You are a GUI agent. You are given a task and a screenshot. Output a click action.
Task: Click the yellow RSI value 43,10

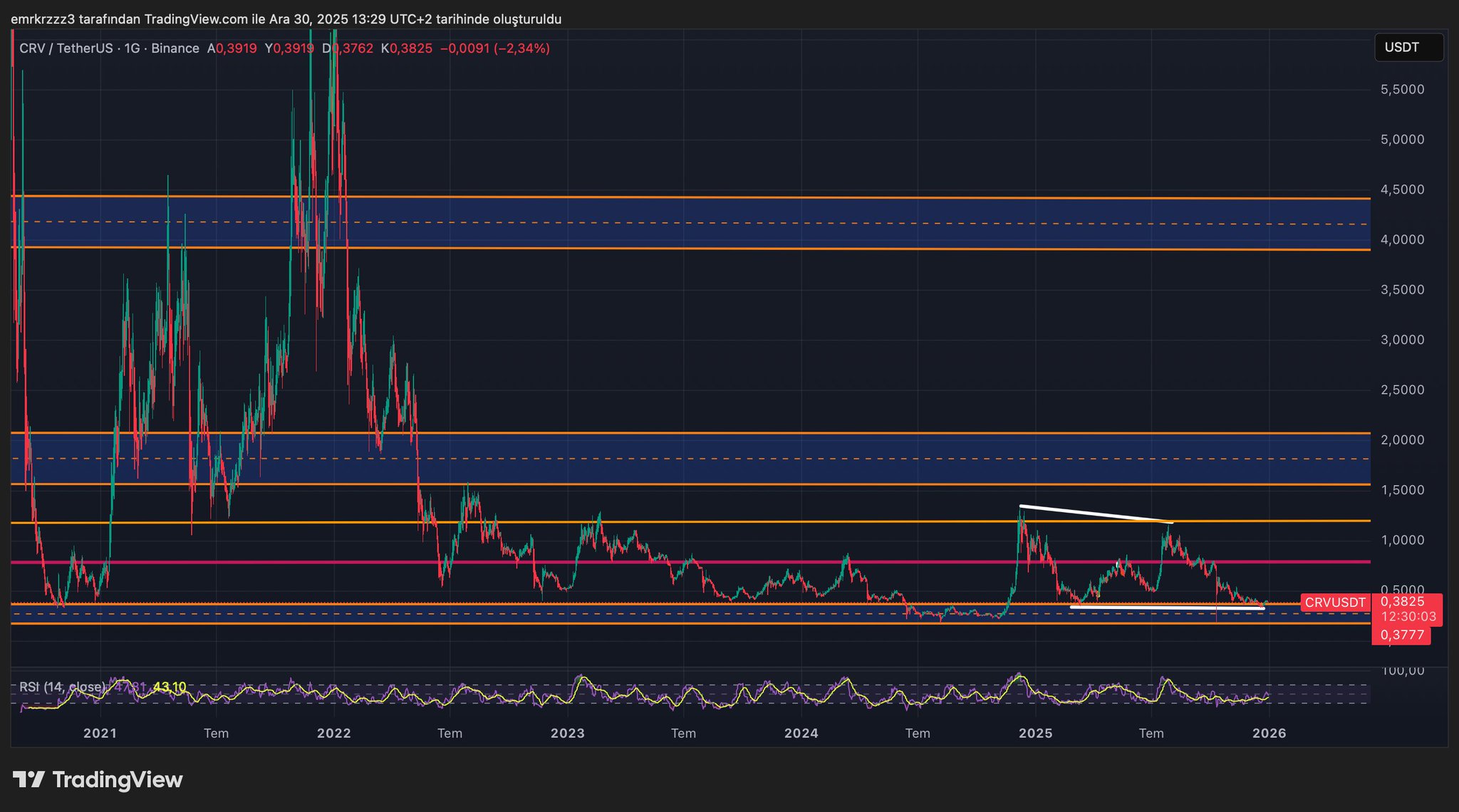170,687
